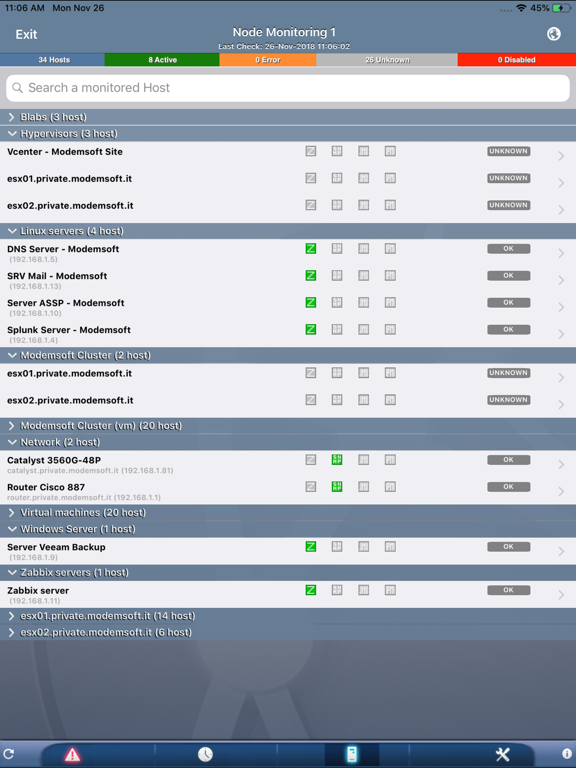Tap OK badge for Router Cisco 887
This screenshot has width=576, height=768.
508,487
